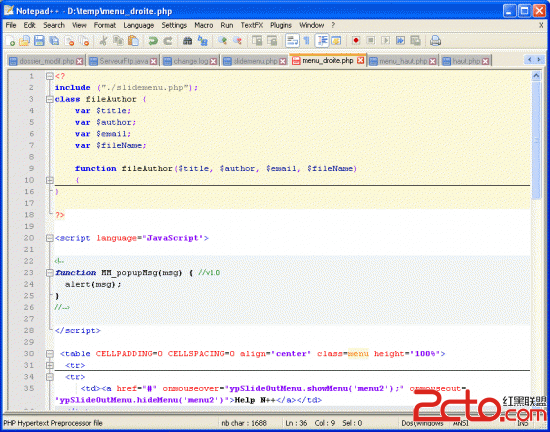Toggle Show Indent Guide button

point(322,41)
